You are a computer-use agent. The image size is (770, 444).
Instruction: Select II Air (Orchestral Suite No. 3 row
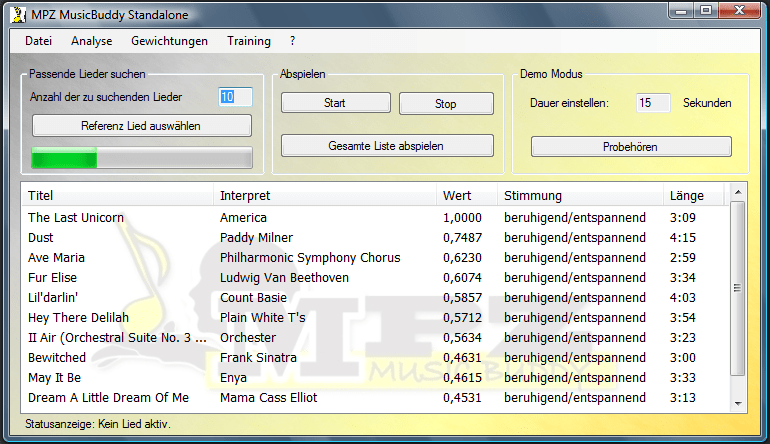pos(117,338)
